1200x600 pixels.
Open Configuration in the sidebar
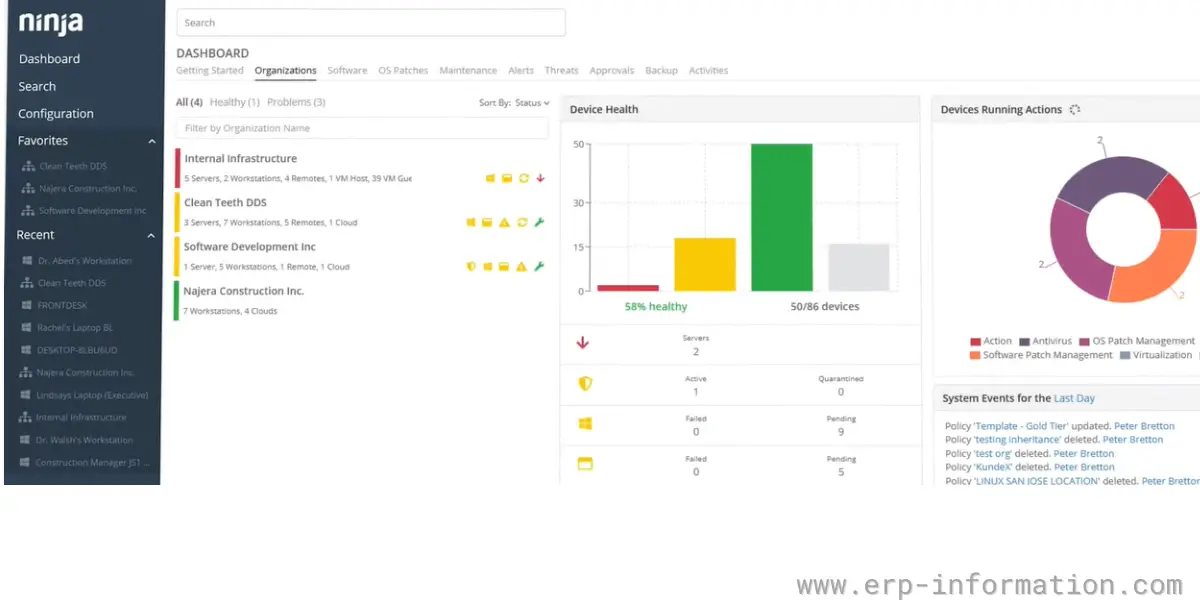pos(56,114)
